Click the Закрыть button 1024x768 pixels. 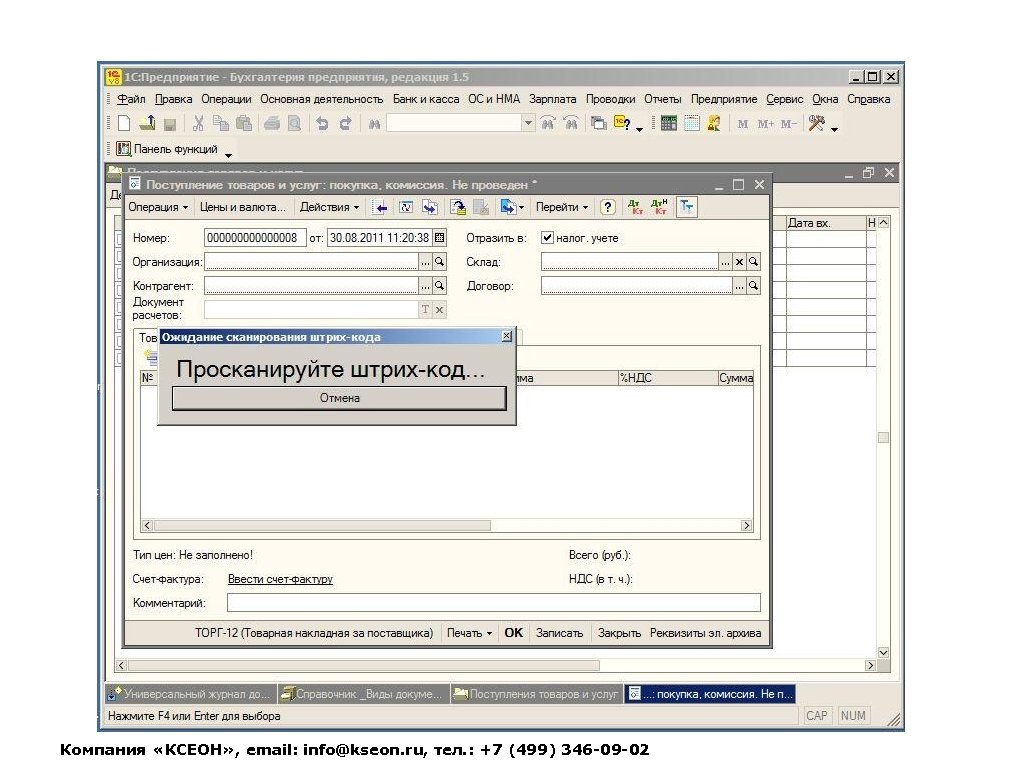pos(619,633)
